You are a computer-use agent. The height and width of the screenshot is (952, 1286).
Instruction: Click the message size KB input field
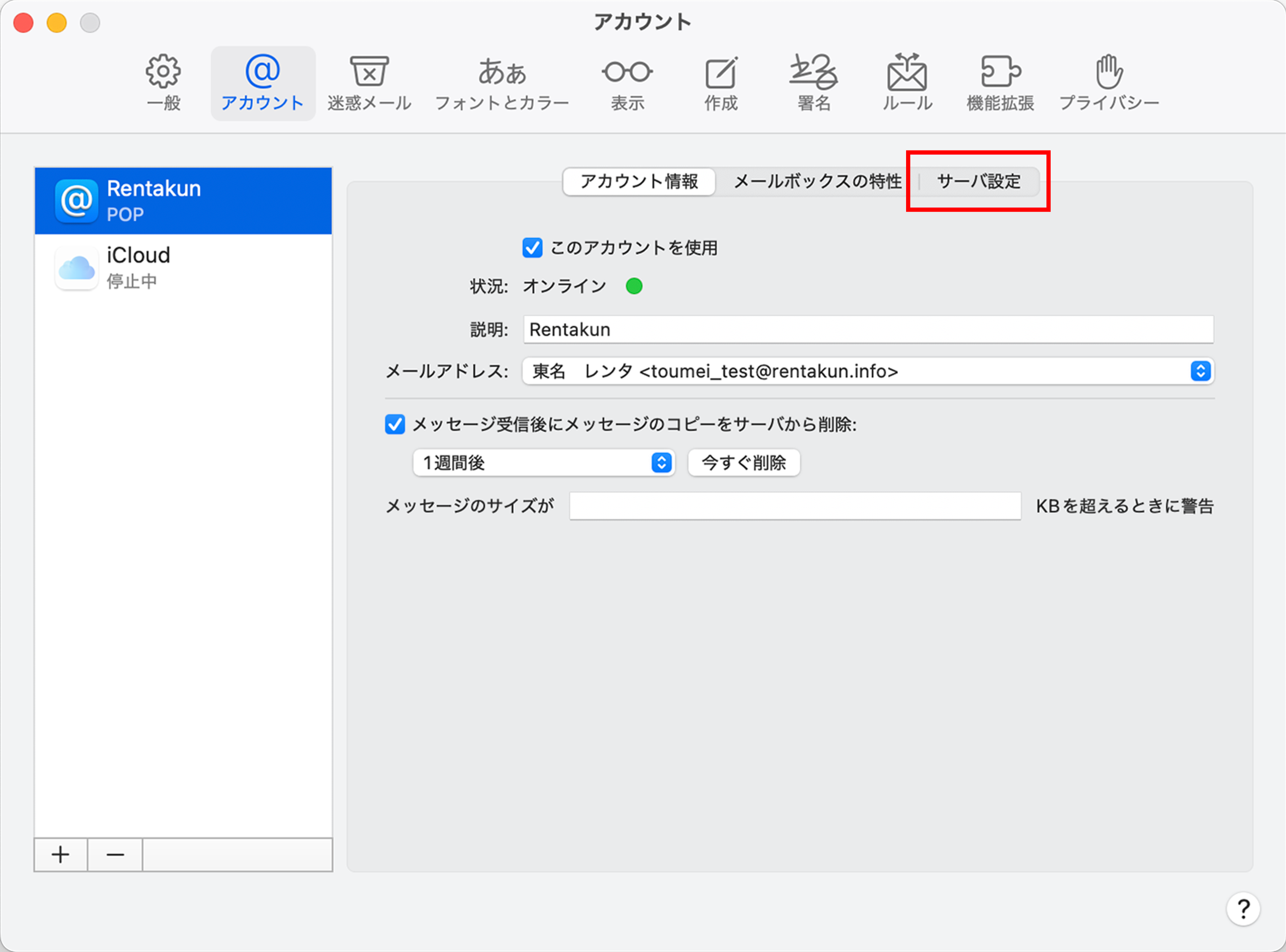tap(795, 506)
